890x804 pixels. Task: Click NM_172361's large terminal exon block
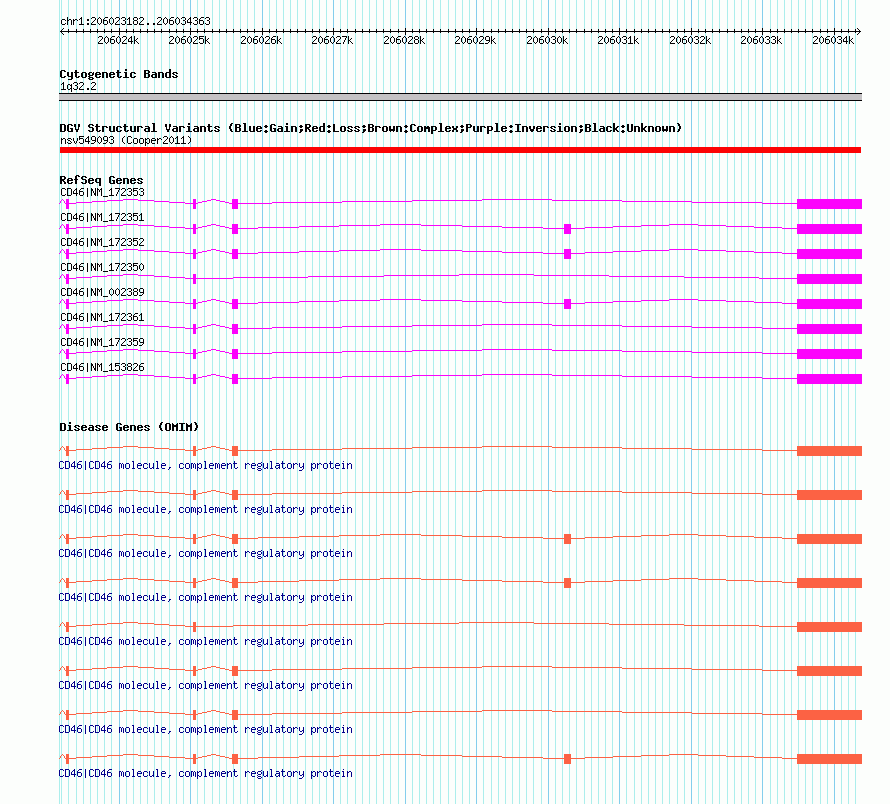click(829, 329)
